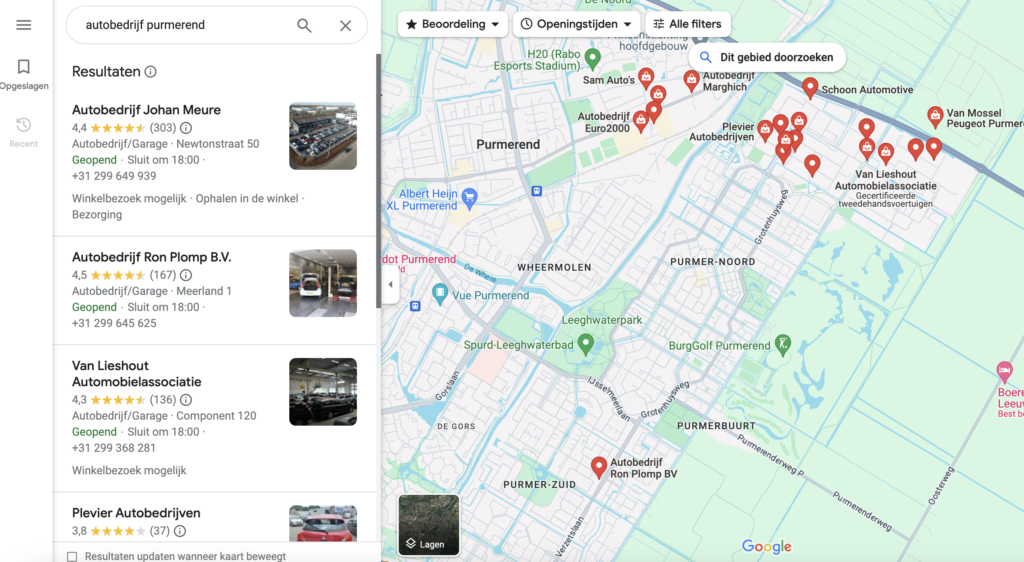The height and width of the screenshot is (562, 1024).
Task: Click phone number +31 299 645 625
Action: [x=114, y=323]
